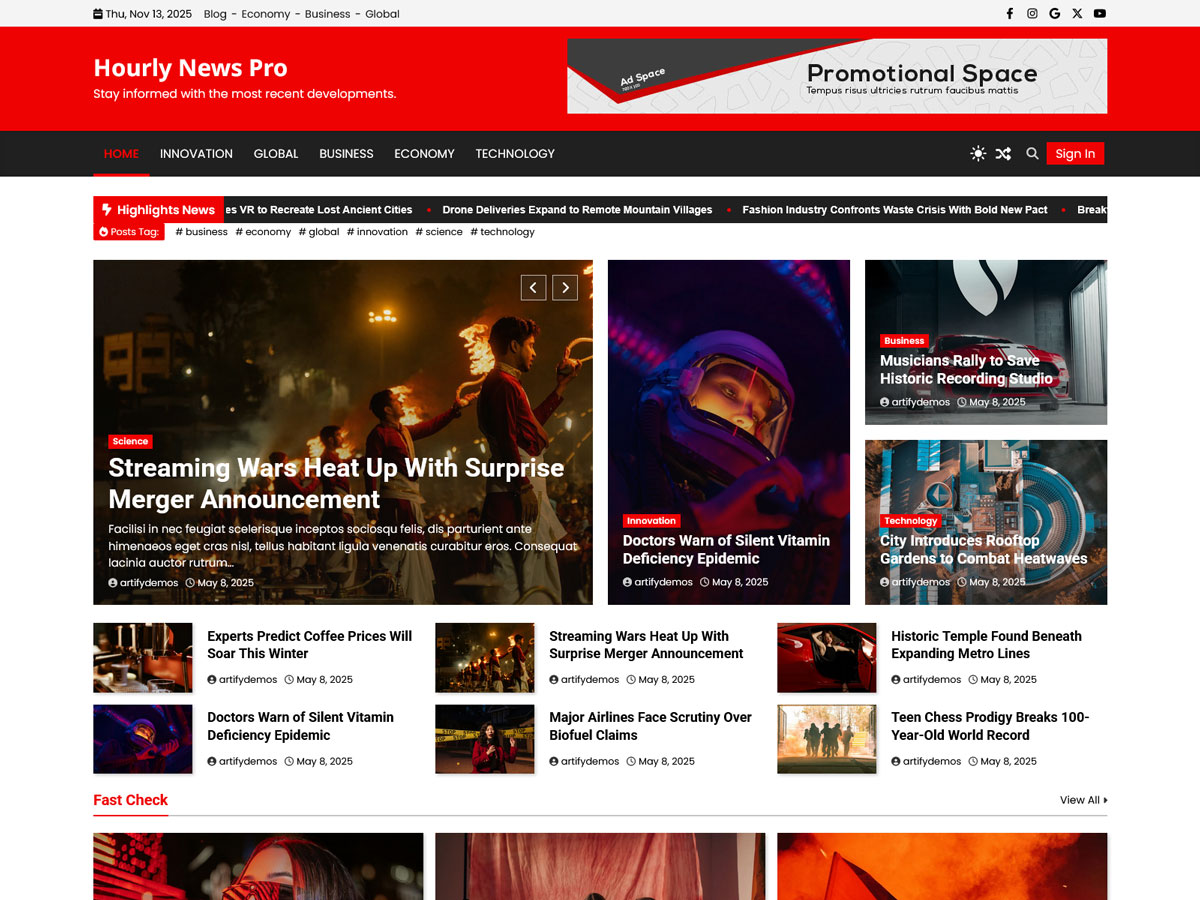This screenshot has height=900, width=1200.
Task: Click author artifydemos under main slider
Action: 143,583
